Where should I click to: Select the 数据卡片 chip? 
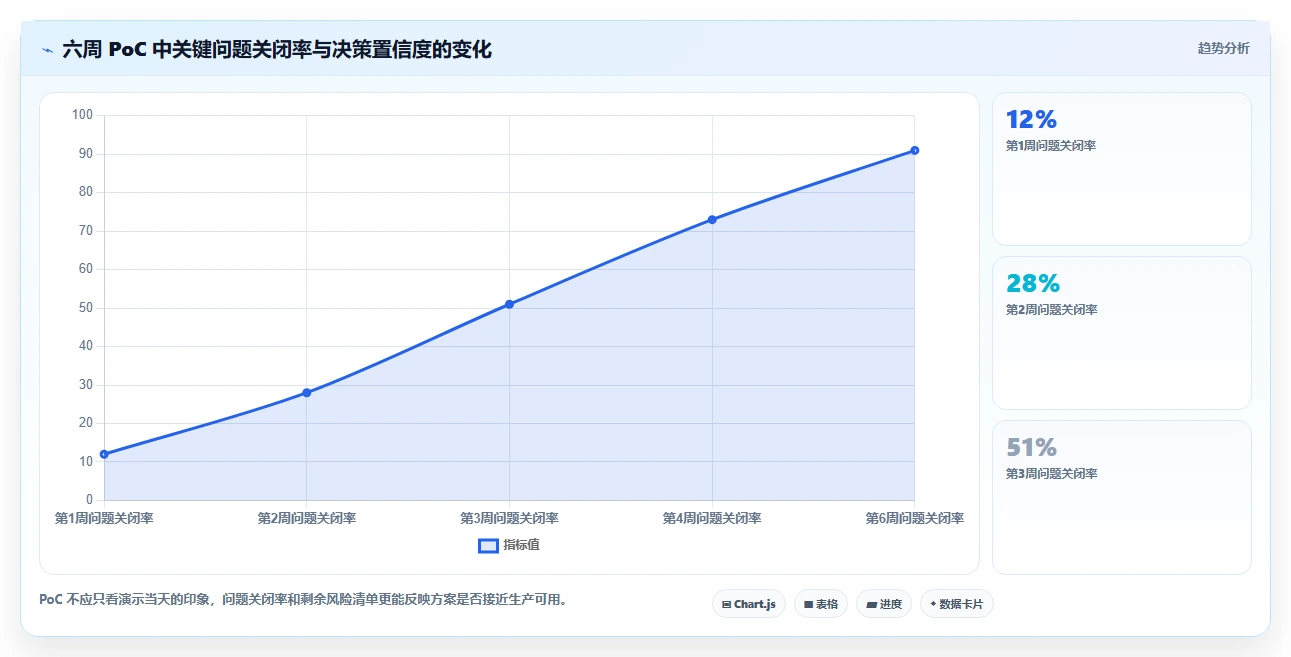(956, 604)
